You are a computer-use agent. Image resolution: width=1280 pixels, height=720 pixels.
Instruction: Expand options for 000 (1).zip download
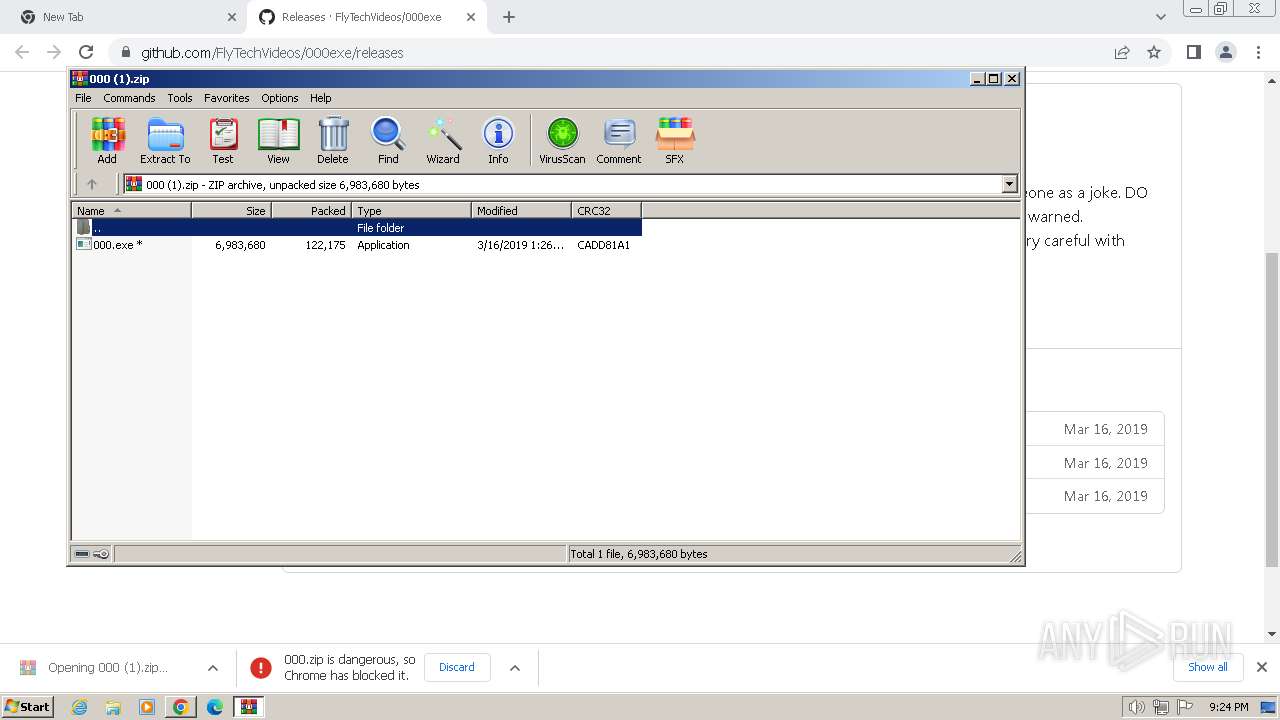coord(212,668)
